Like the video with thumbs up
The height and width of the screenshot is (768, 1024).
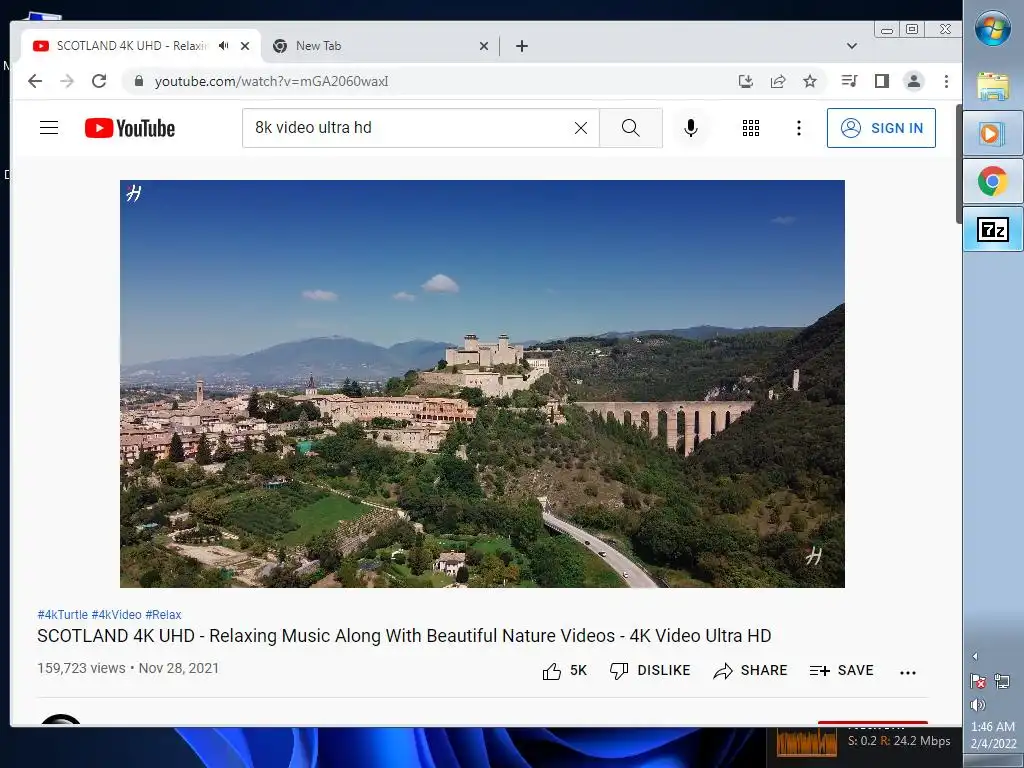click(x=564, y=671)
